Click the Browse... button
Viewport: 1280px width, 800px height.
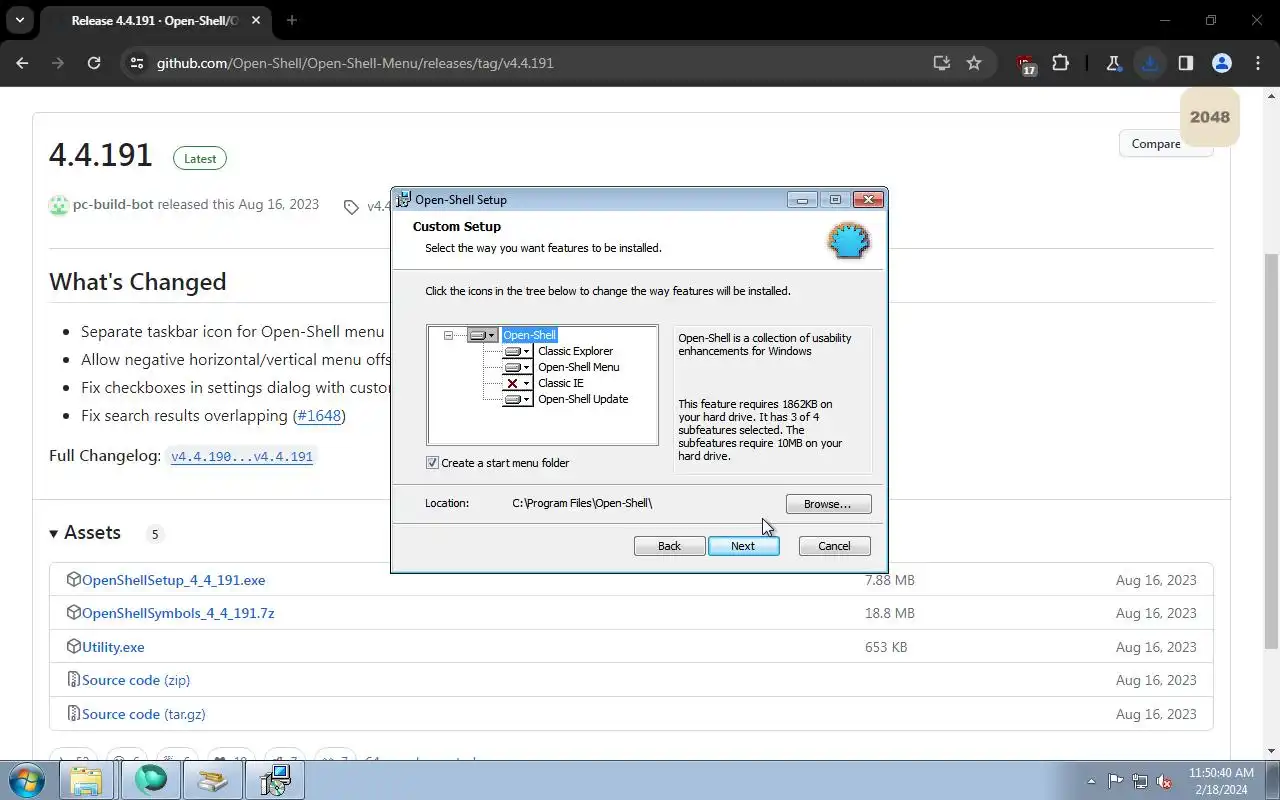[x=828, y=504]
